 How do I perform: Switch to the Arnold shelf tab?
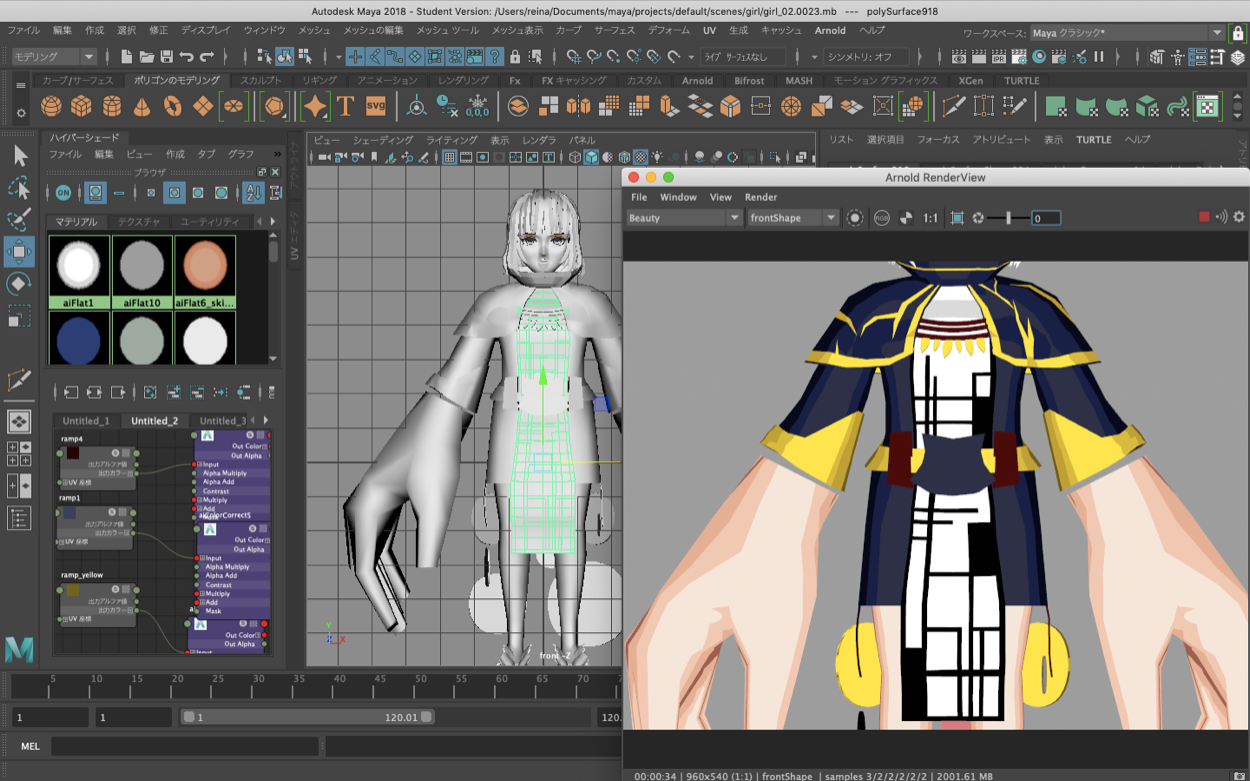[x=697, y=81]
